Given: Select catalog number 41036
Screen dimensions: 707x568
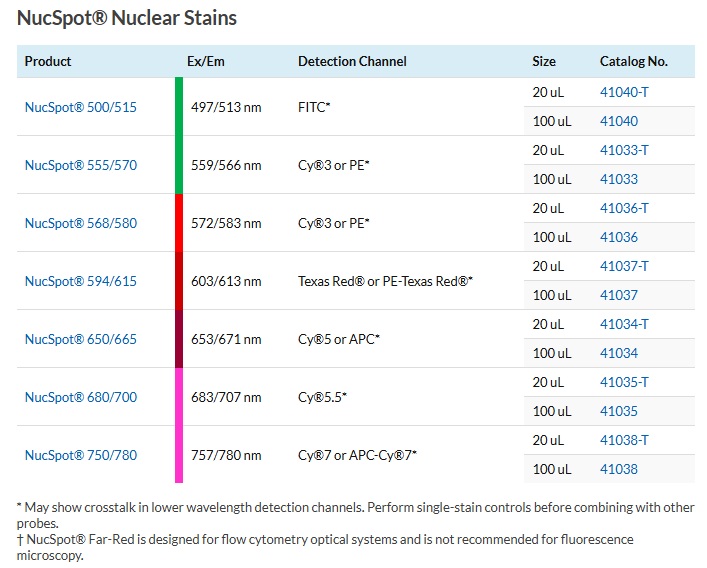Looking at the screenshot, I should coord(619,237).
